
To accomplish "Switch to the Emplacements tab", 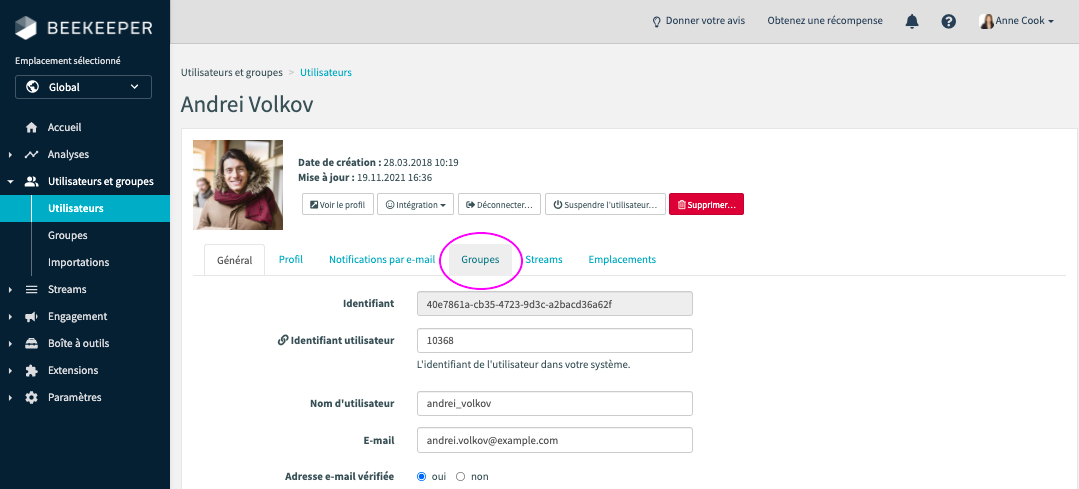I will coord(622,259).
